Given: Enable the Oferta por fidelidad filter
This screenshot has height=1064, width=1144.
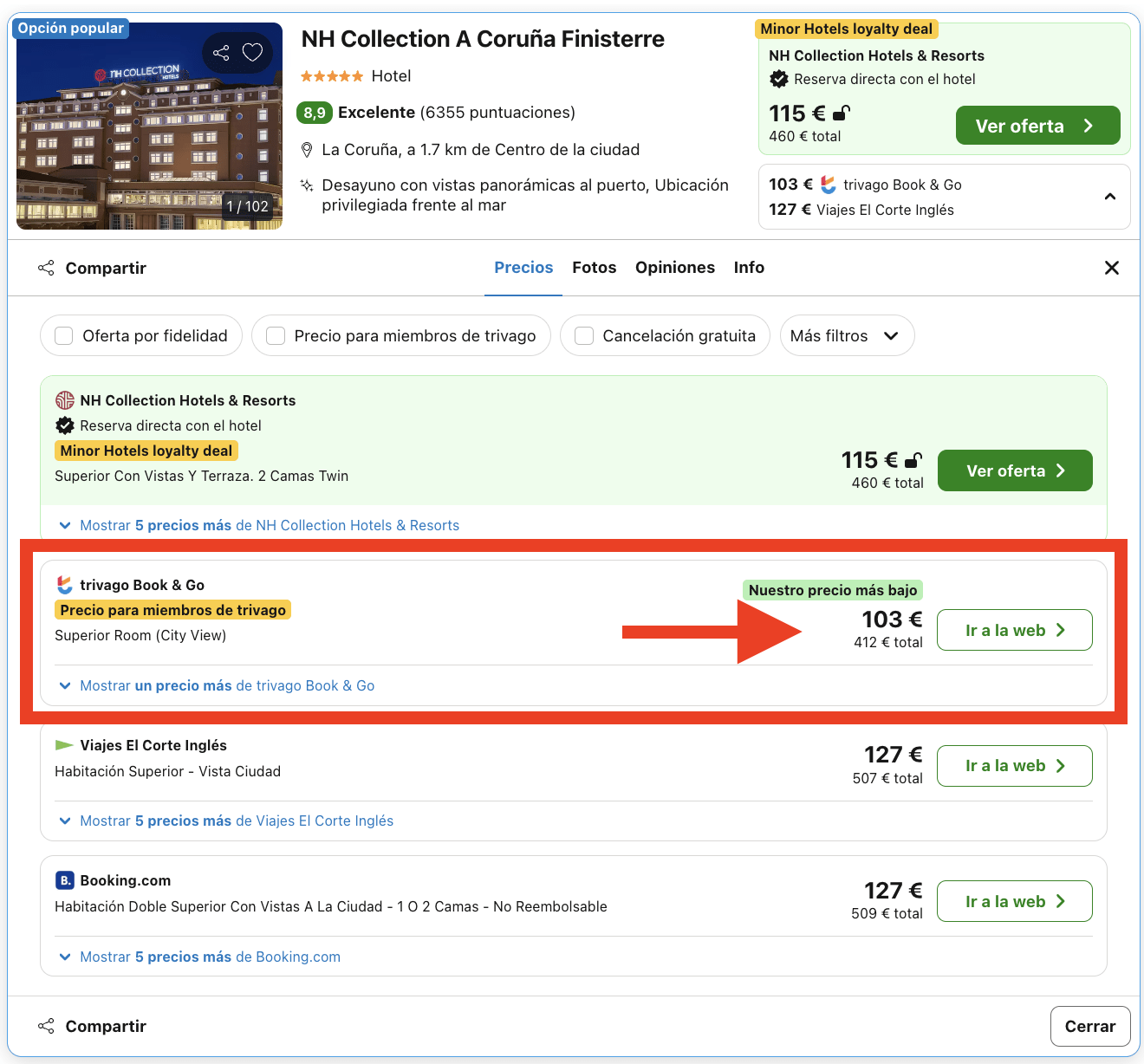Looking at the screenshot, I should [63, 335].
